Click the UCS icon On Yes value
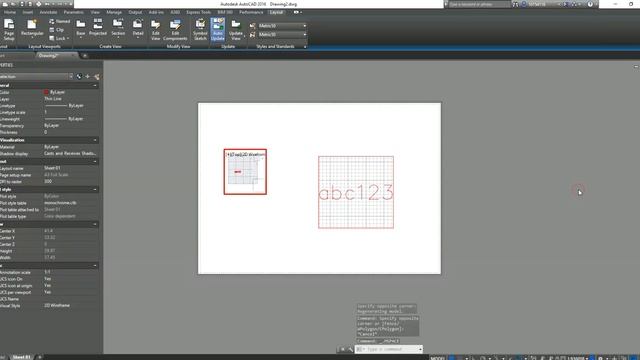 [x=47, y=279]
